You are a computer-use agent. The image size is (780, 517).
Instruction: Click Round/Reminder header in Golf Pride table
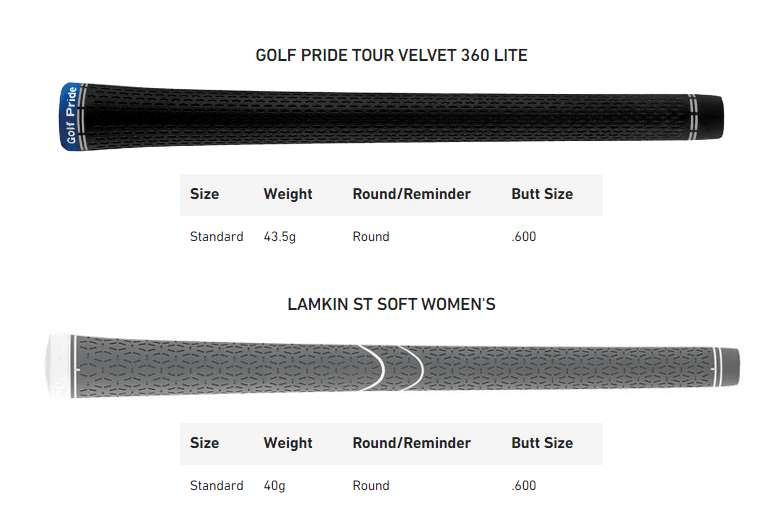pyautogui.click(x=411, y=194)
